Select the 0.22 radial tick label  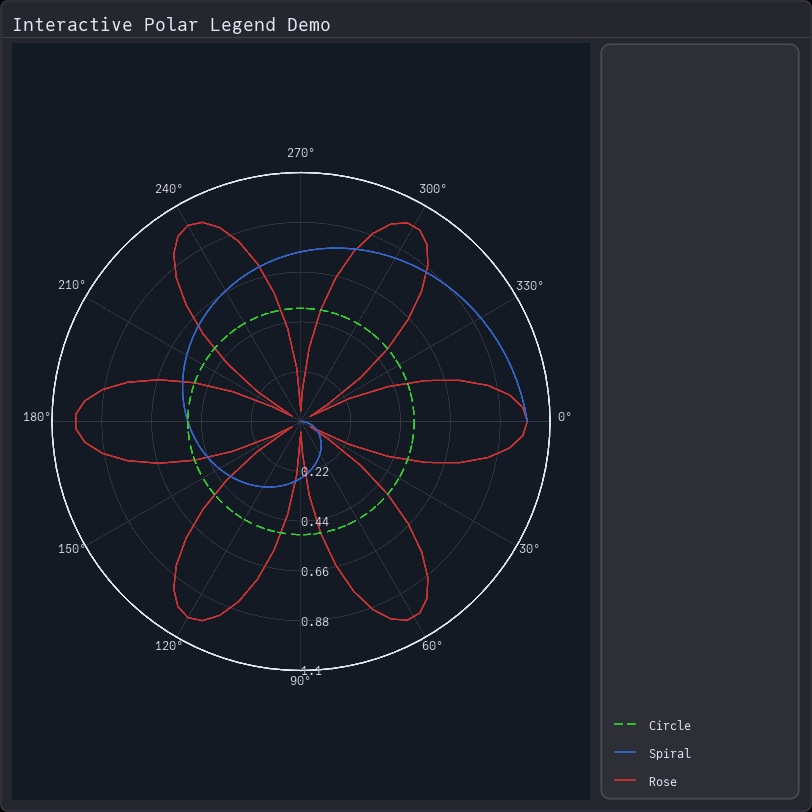315,472
